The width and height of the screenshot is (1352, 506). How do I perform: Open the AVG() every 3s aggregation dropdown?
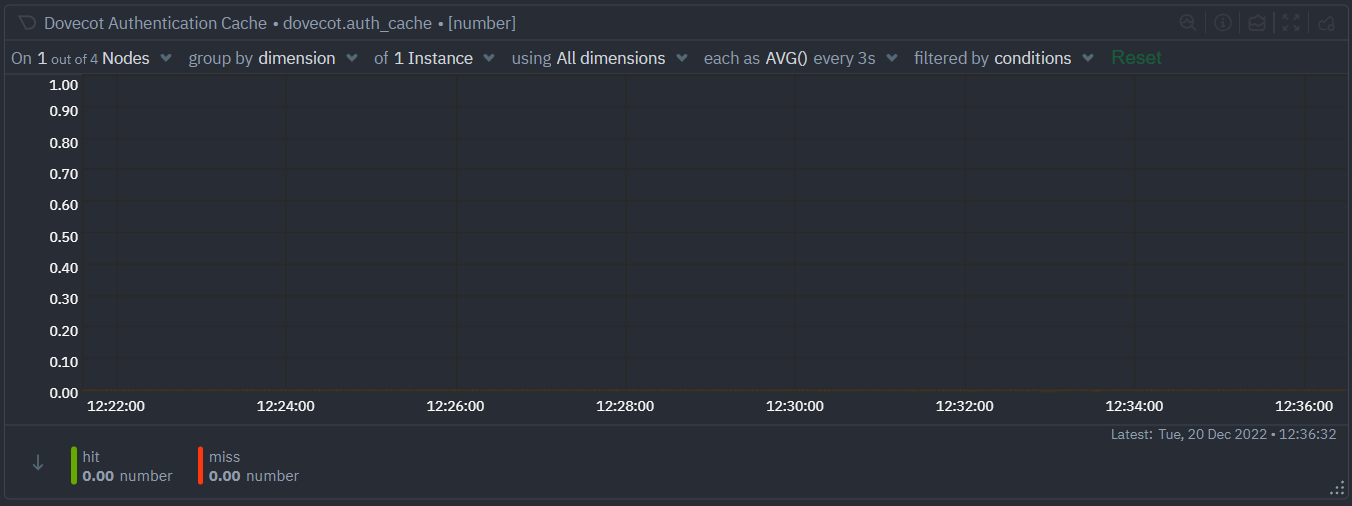801,58
